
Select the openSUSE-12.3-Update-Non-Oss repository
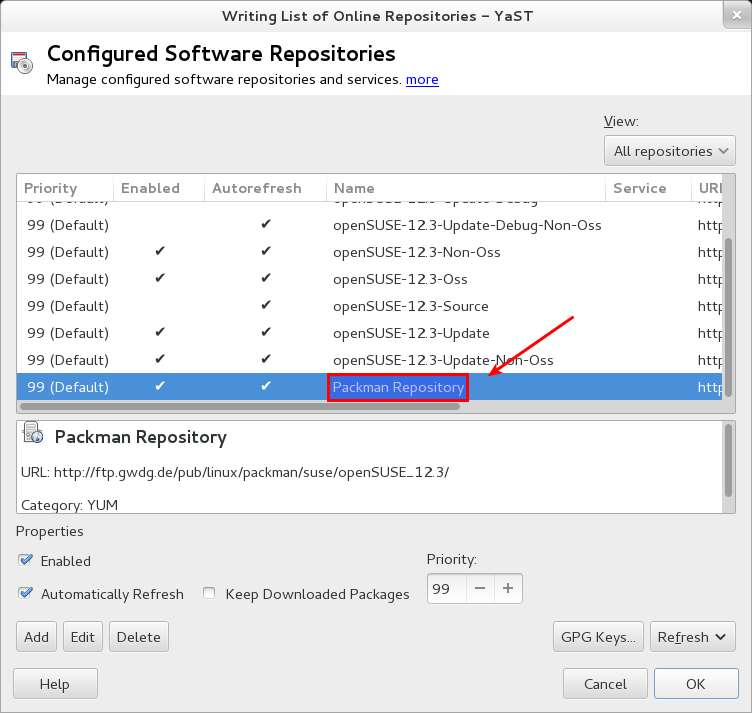[369, 360]
